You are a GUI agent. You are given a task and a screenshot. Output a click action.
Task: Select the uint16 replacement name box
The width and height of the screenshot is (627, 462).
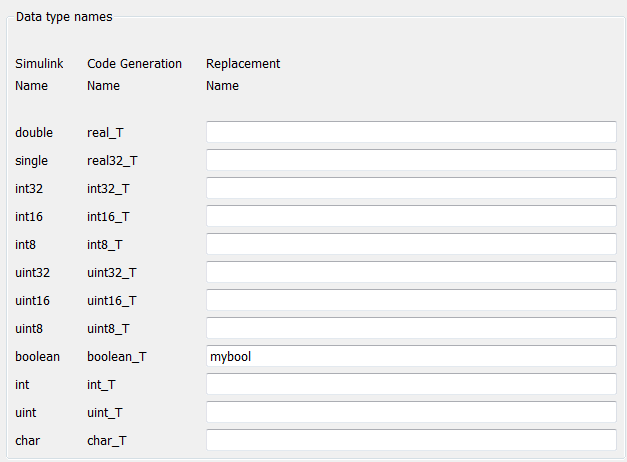pyautogui.click(x=411, y=300)
